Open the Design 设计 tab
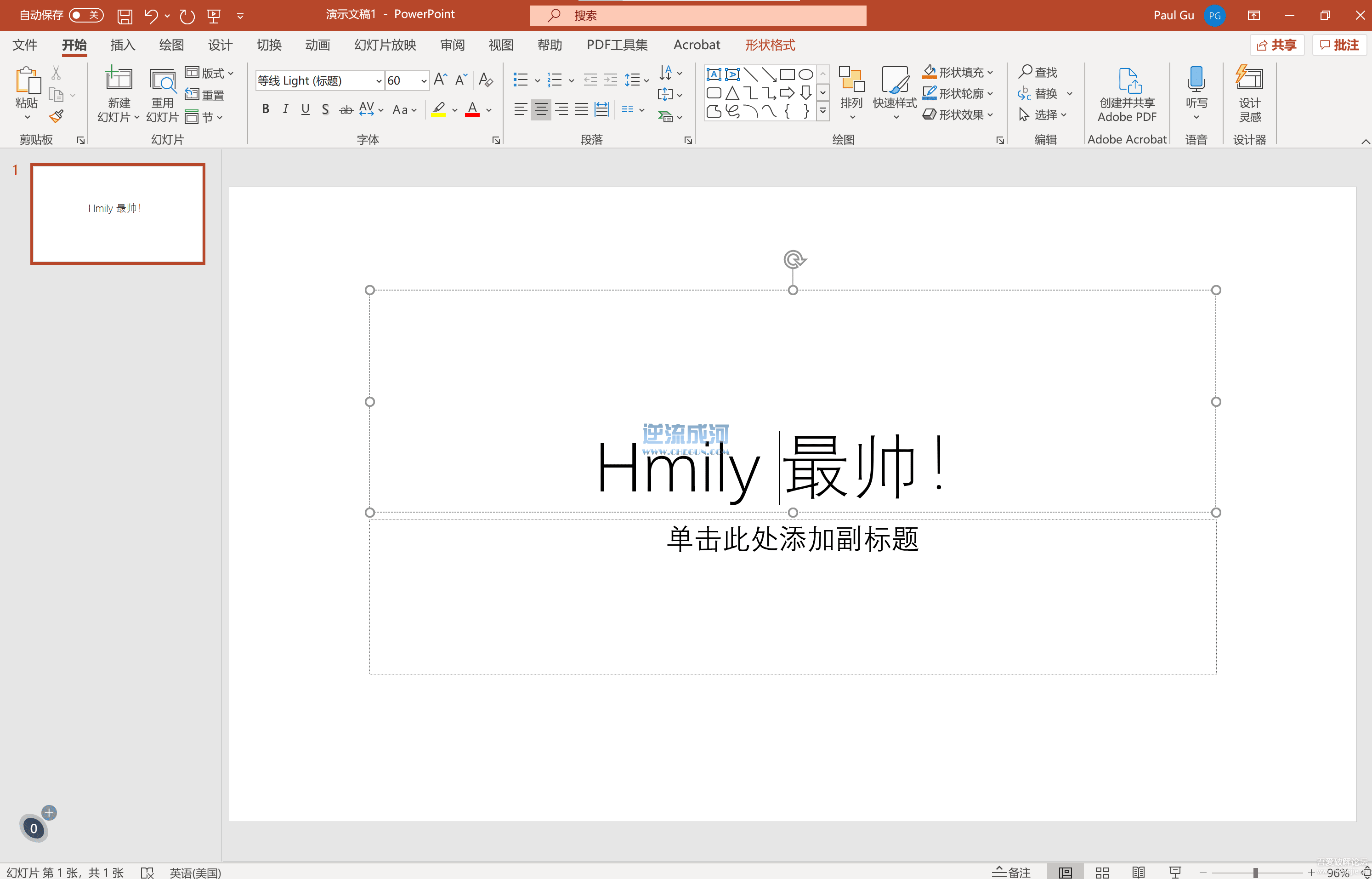 [x=220, y=45]
